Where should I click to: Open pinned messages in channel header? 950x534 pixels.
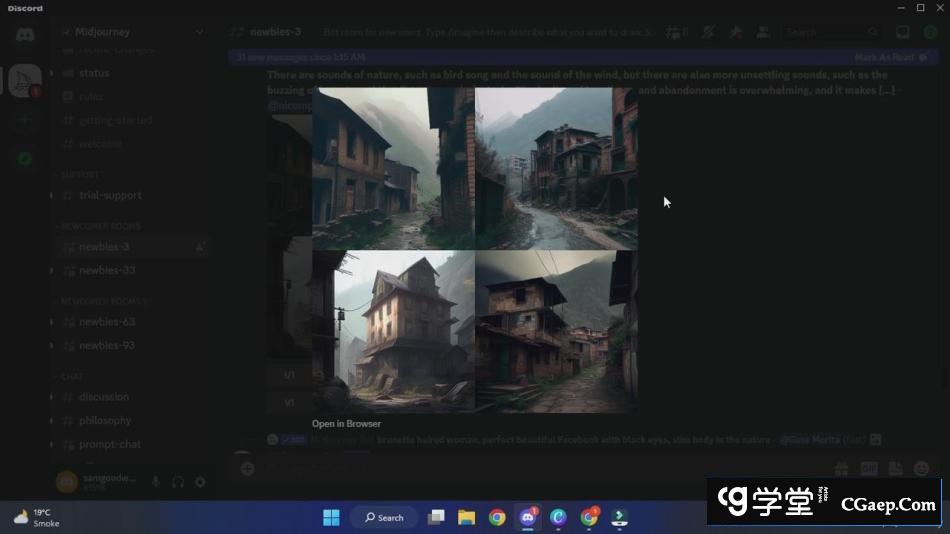736,32
